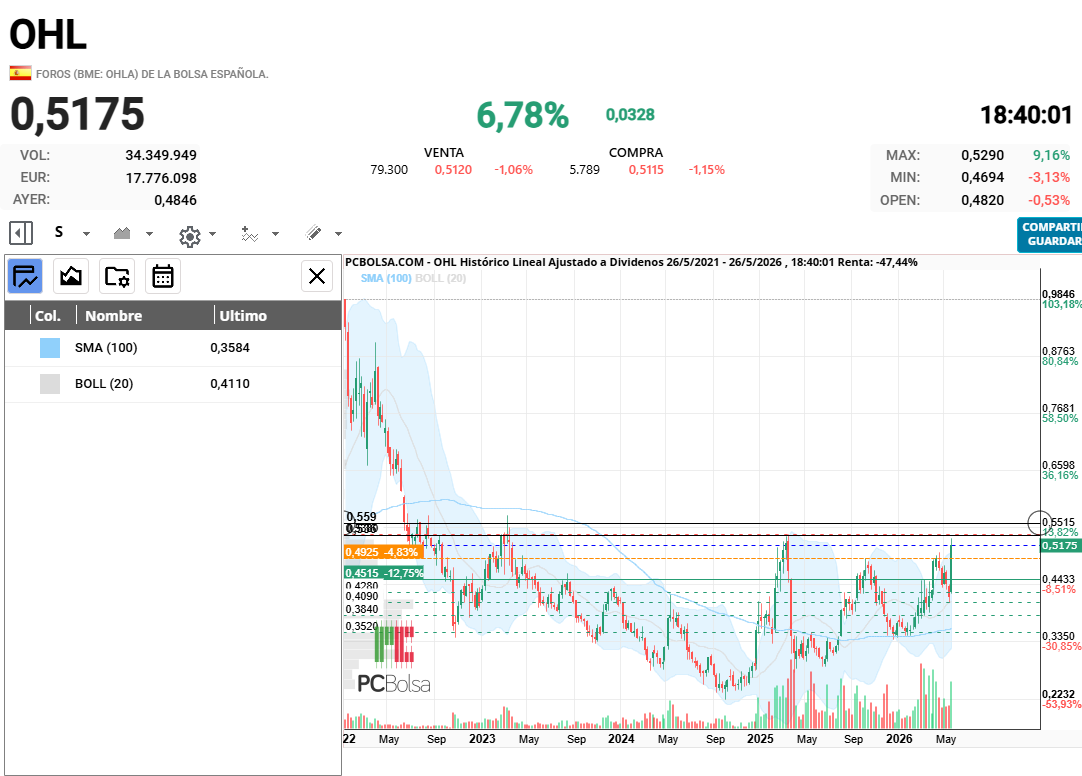Image resolution: width=1082 pixels, height=776 pixels.
Task: Click the MIN value 0,4694
Action: pos(983,178)
